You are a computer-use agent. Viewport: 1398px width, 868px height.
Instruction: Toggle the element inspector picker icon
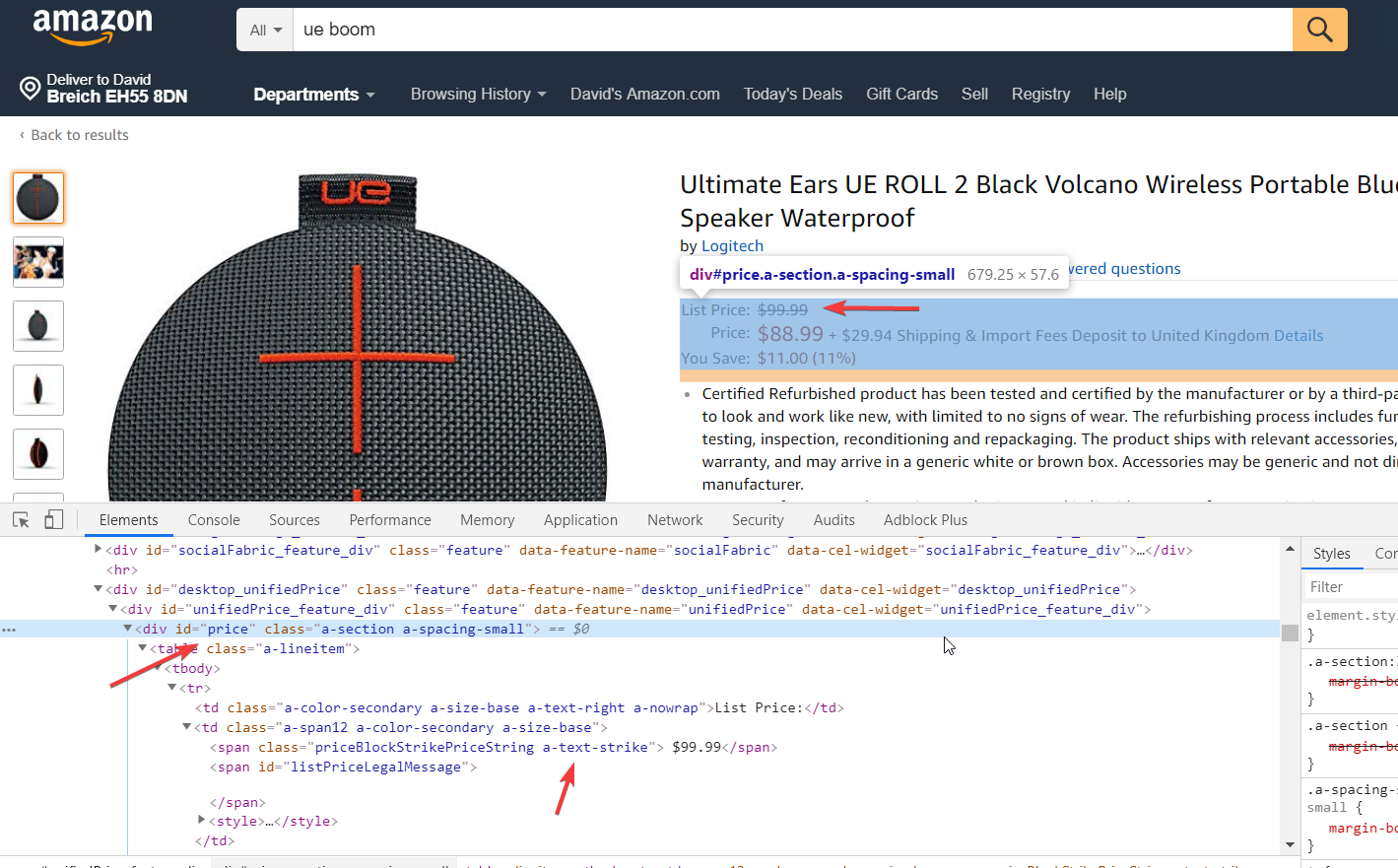point(21,519)
